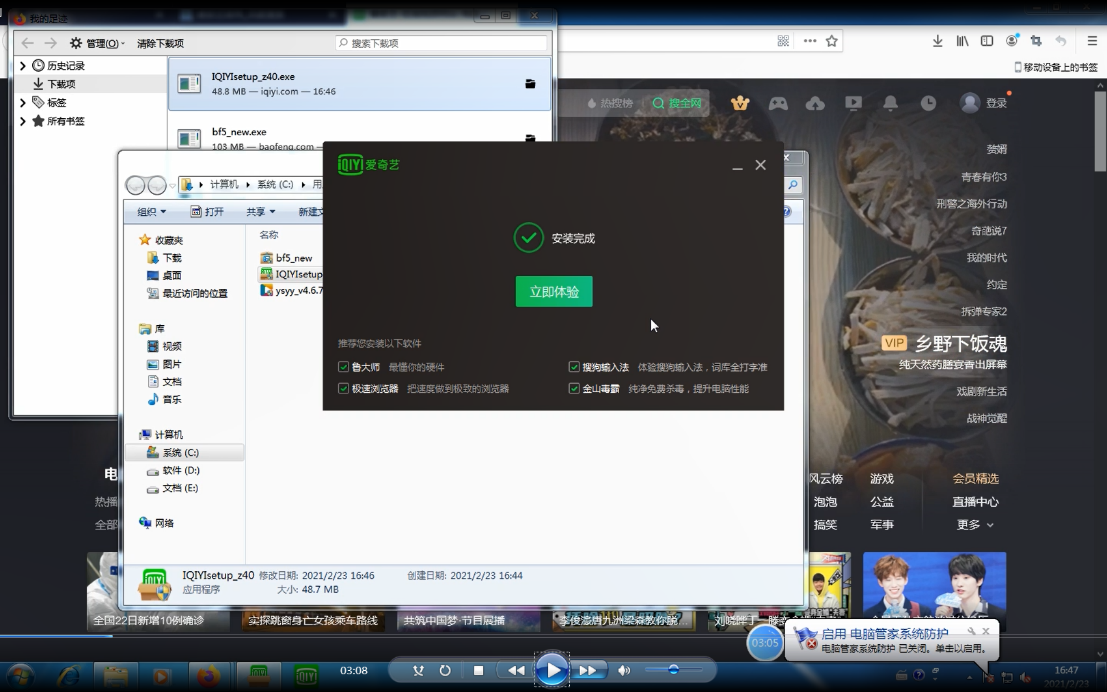
Task: Open 最近访问的位置 in Explorer
Action: tap(187, 293)
